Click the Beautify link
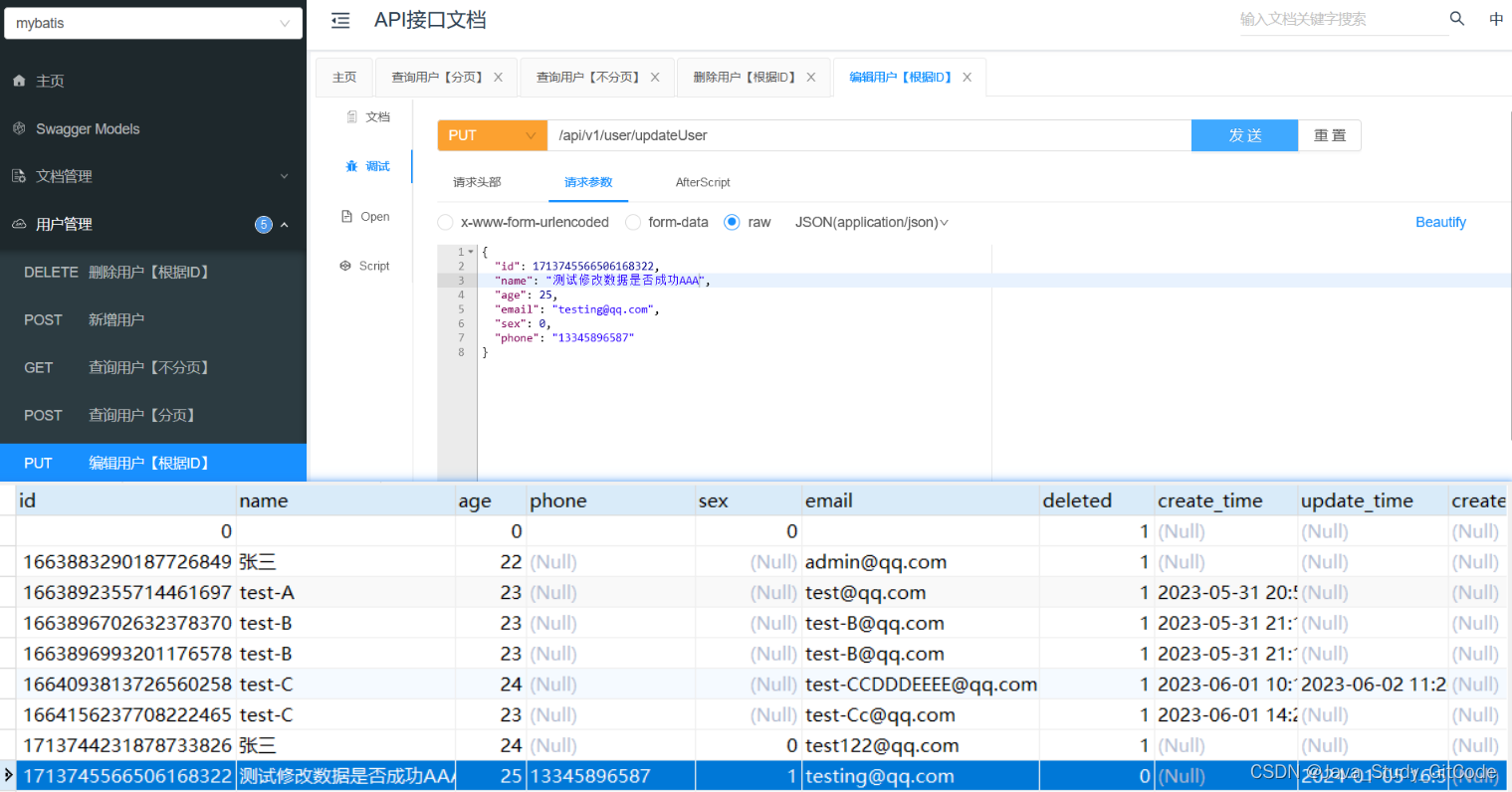 (x=1440, y=222)
